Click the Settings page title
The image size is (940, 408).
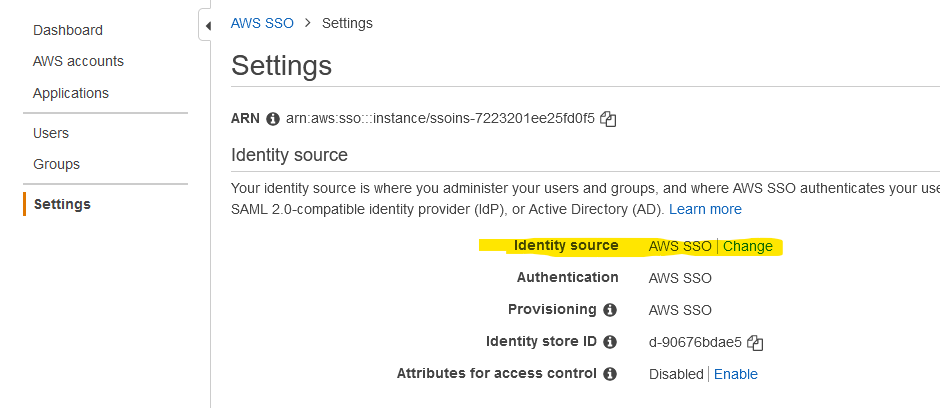click(281, 65)
